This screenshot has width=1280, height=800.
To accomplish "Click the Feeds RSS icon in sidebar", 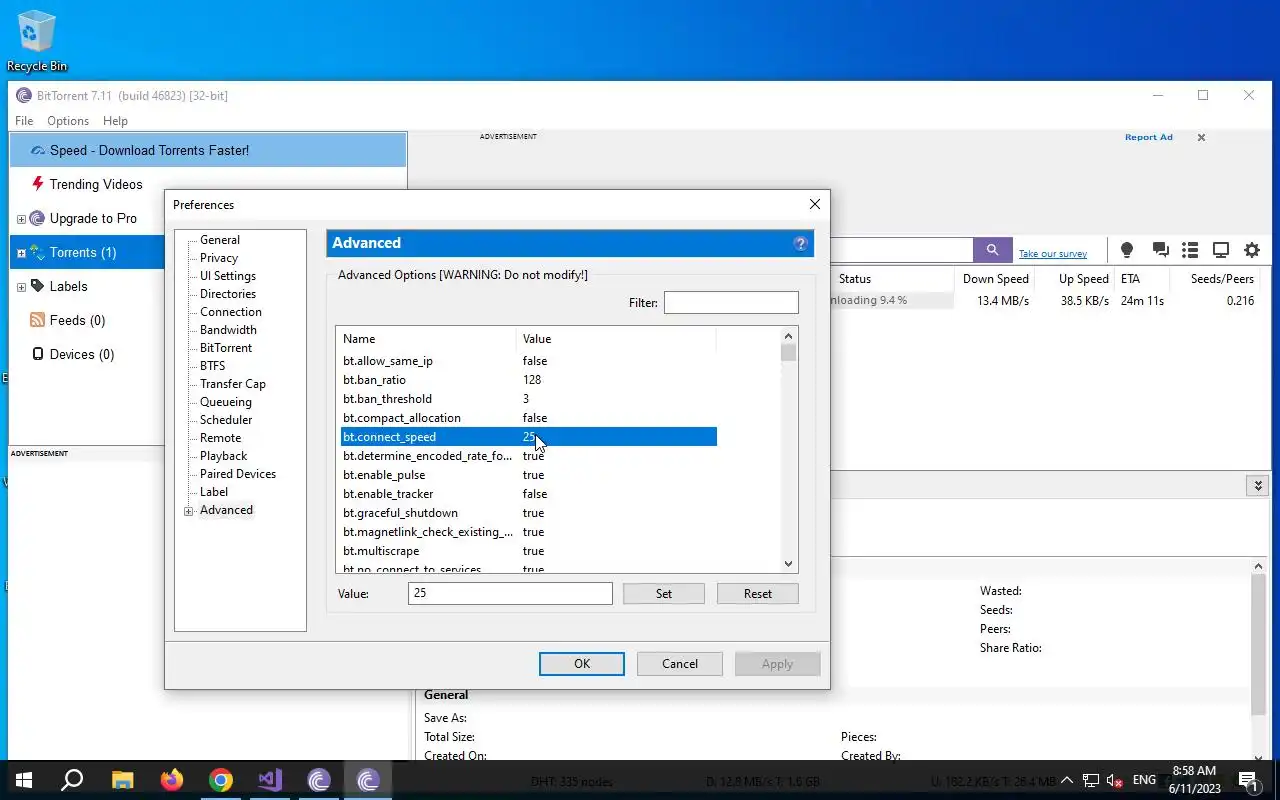I will pos(38,320).
